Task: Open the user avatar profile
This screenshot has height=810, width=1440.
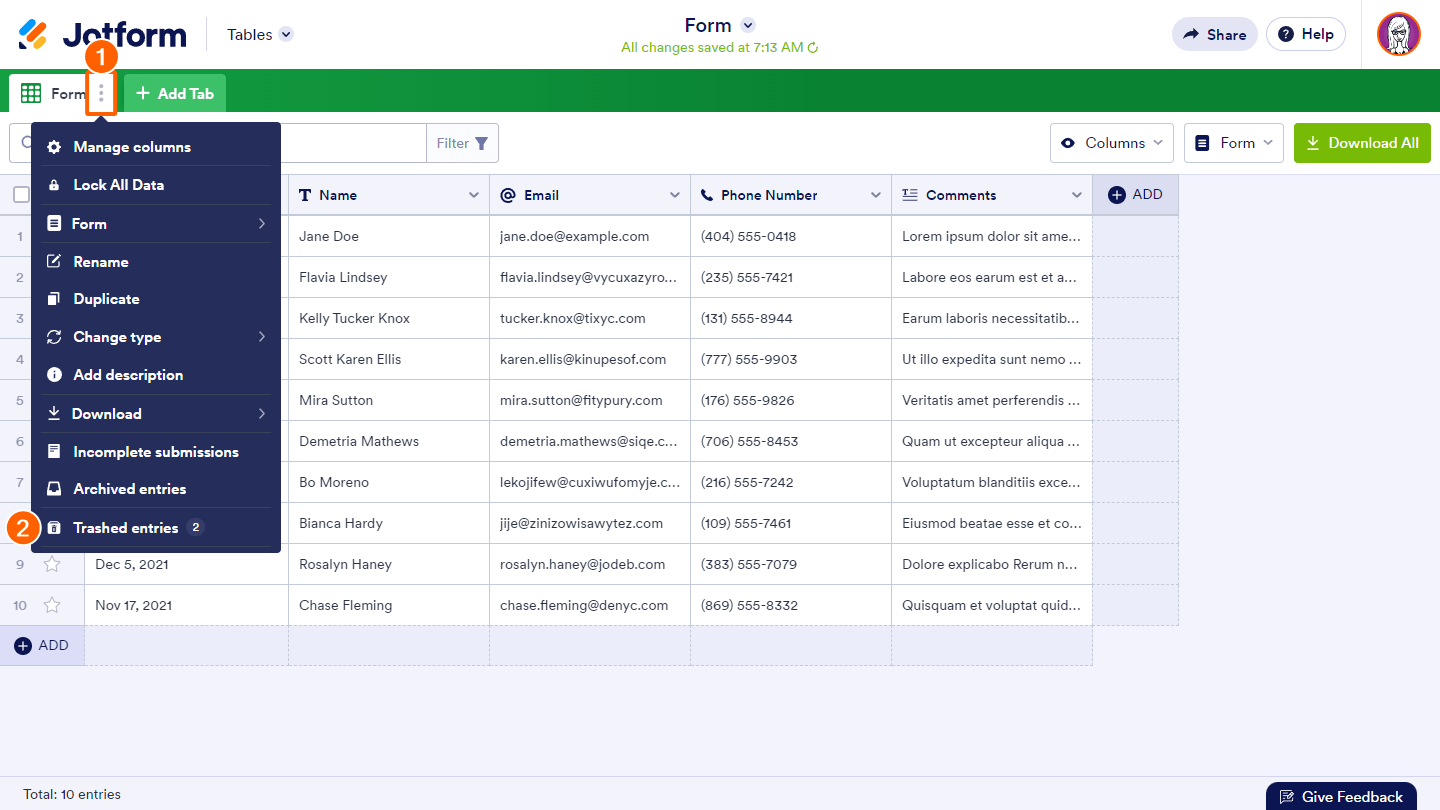Action: (x=1398, y=34)
